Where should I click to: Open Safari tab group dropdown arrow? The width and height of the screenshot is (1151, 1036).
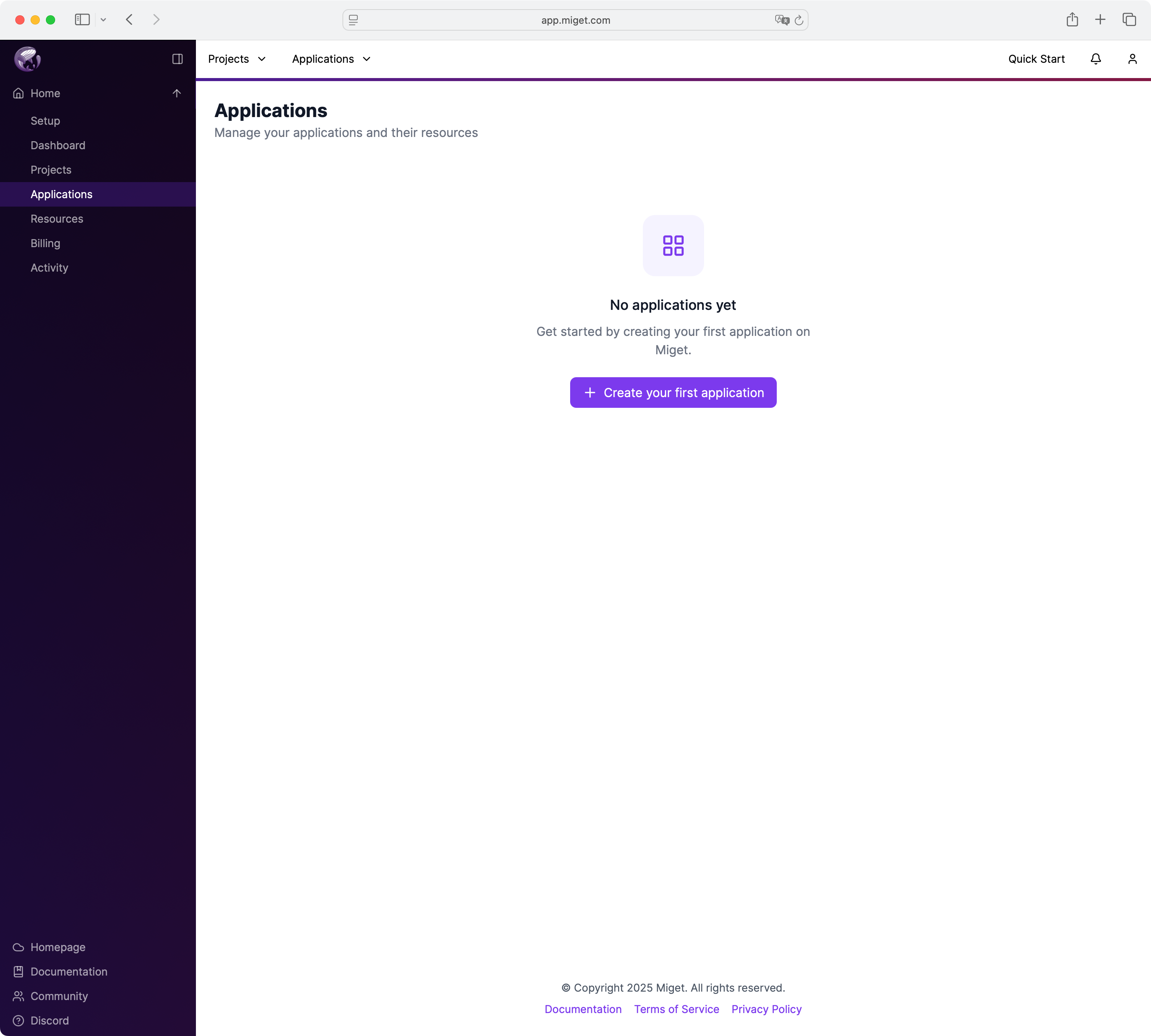103,20
